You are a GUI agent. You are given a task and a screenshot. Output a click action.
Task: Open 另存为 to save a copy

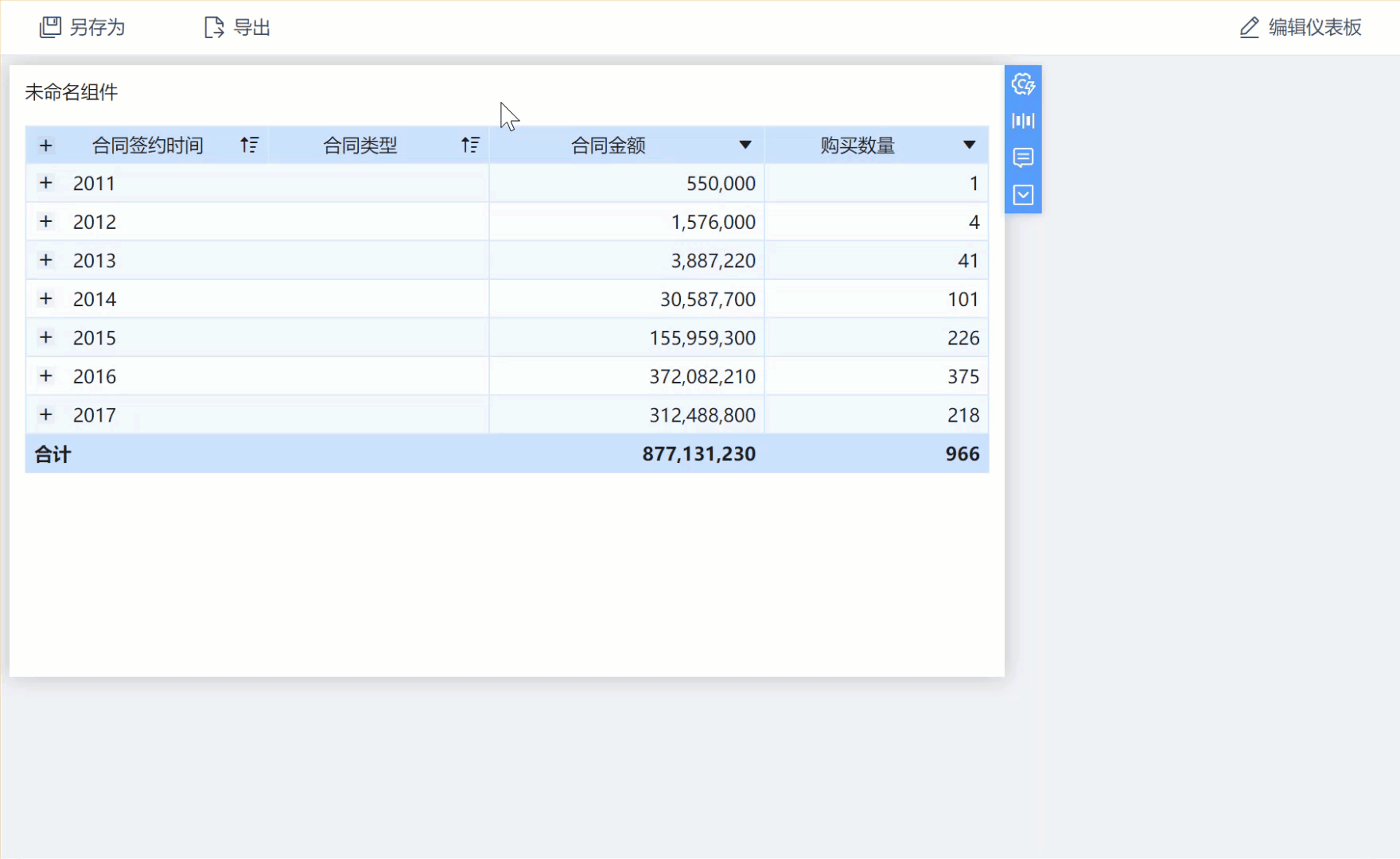pos(83,28)
